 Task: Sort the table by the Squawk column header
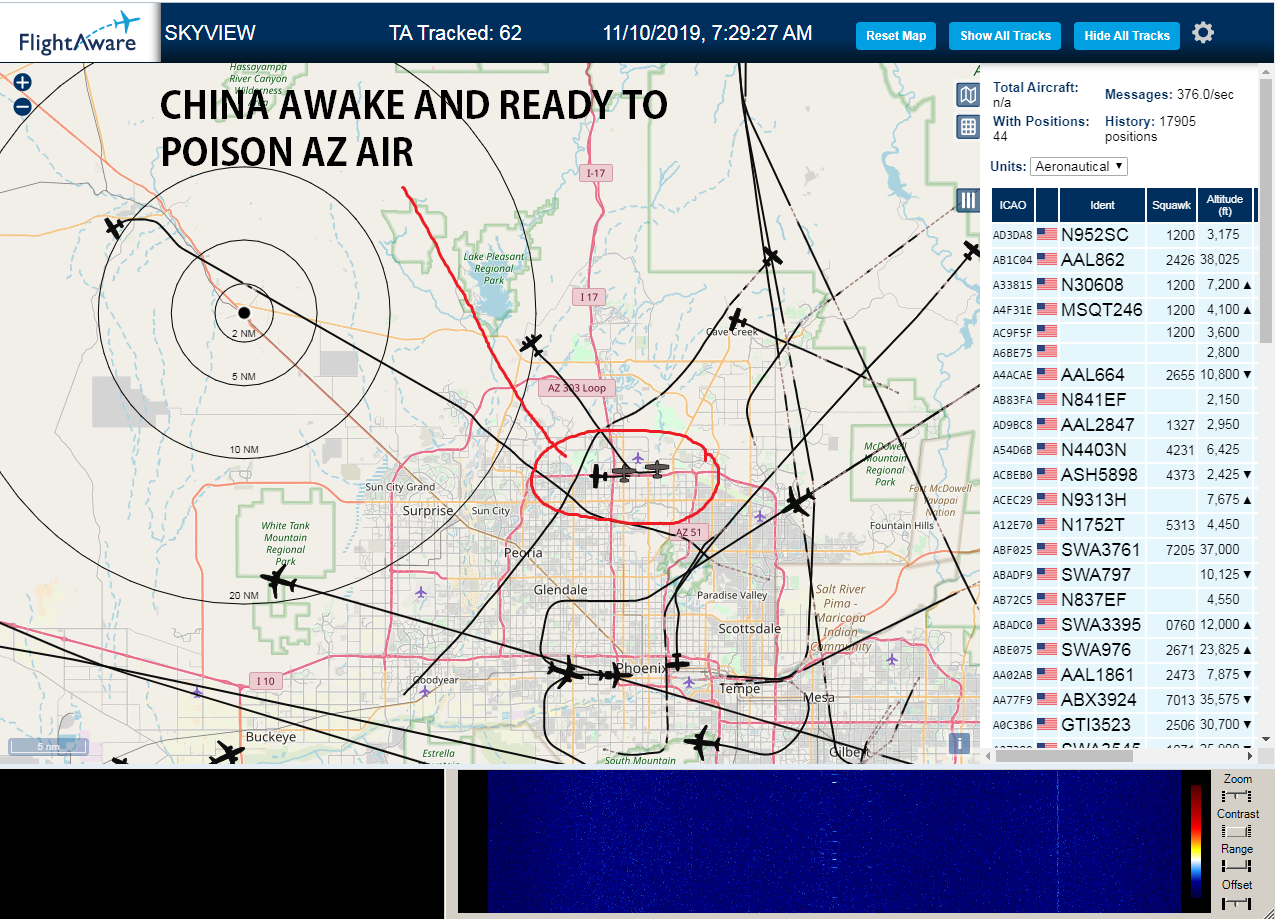click(x=1172, y=205)
